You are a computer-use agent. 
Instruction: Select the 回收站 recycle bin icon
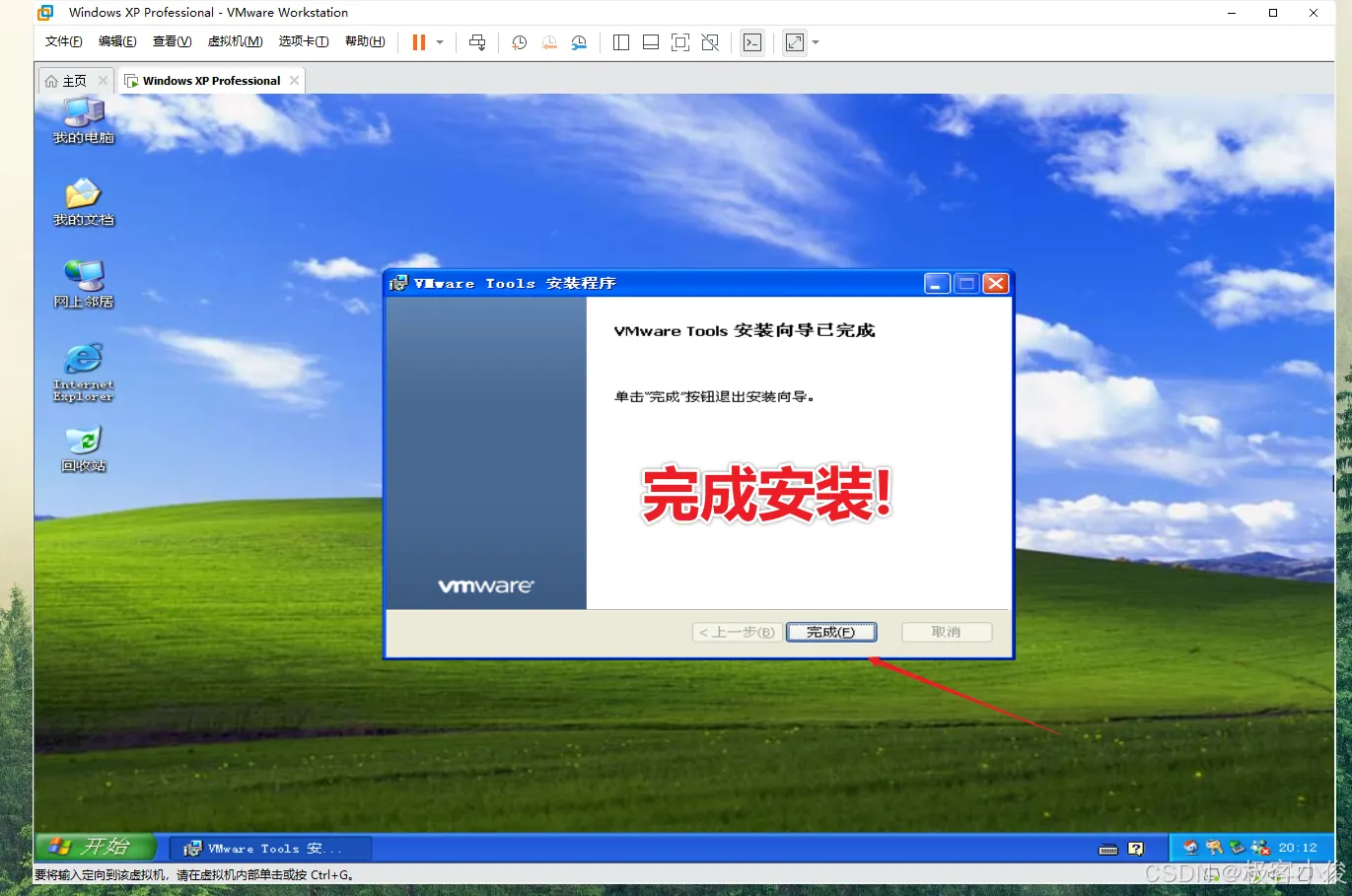[x=84, y=448]
